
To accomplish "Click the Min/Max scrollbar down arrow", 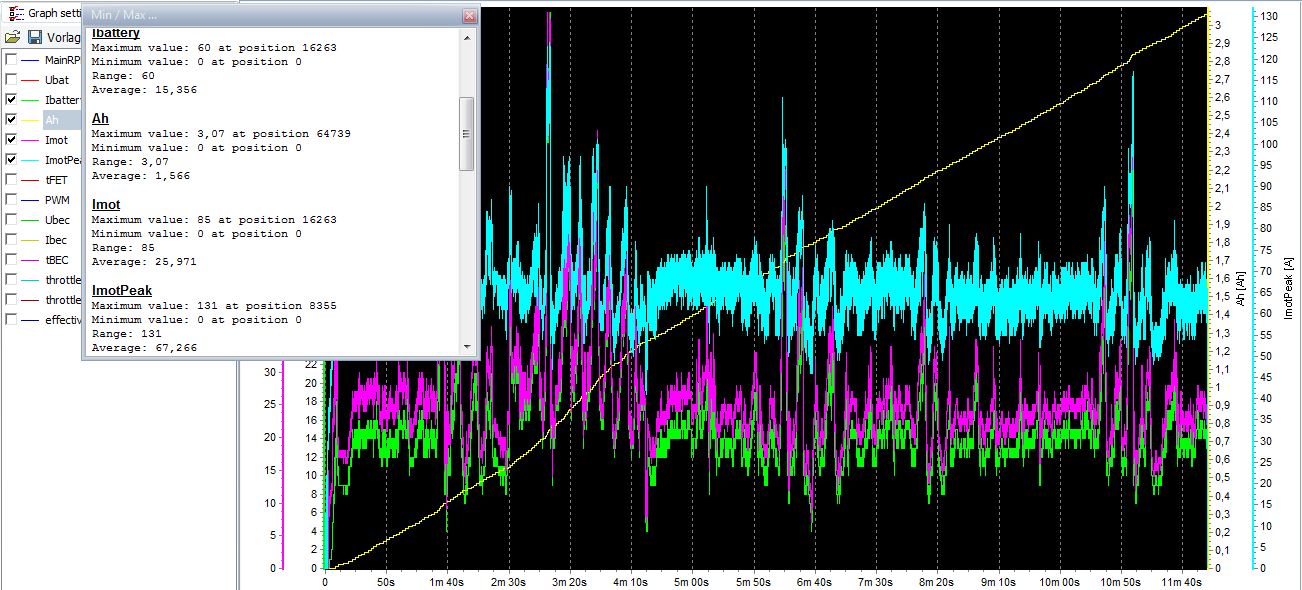I will [466, 346].
